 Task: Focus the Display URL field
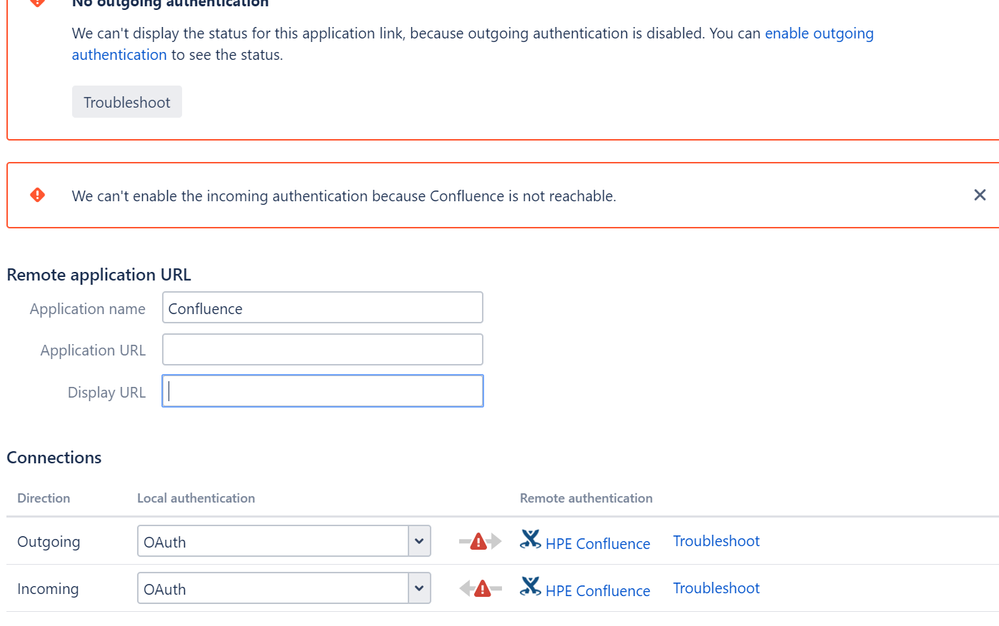[x=322, y=391]
